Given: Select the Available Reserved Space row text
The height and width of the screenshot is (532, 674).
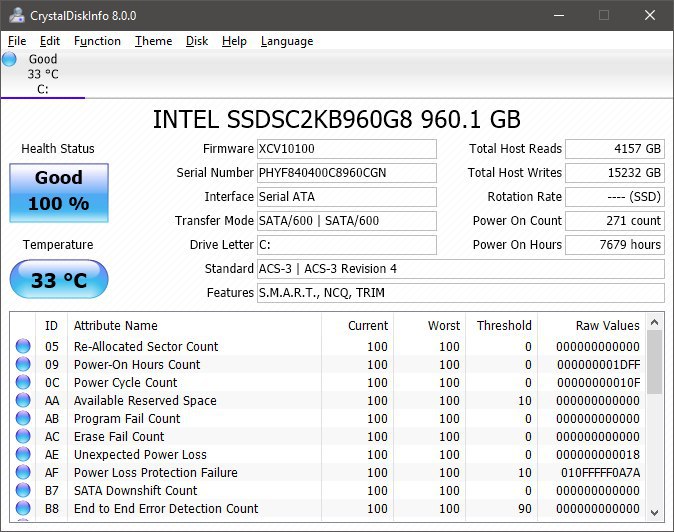Looking at the screenshot, I should coord(145,401).
